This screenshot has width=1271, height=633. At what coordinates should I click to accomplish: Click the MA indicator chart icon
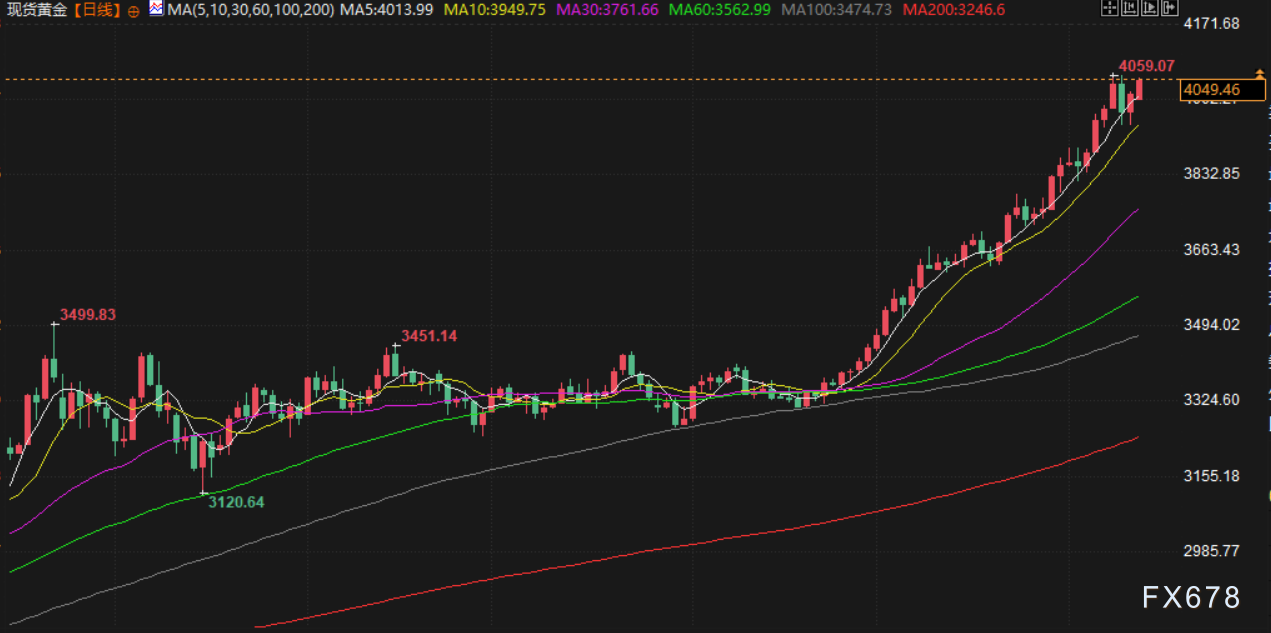[x=156, y=10]
